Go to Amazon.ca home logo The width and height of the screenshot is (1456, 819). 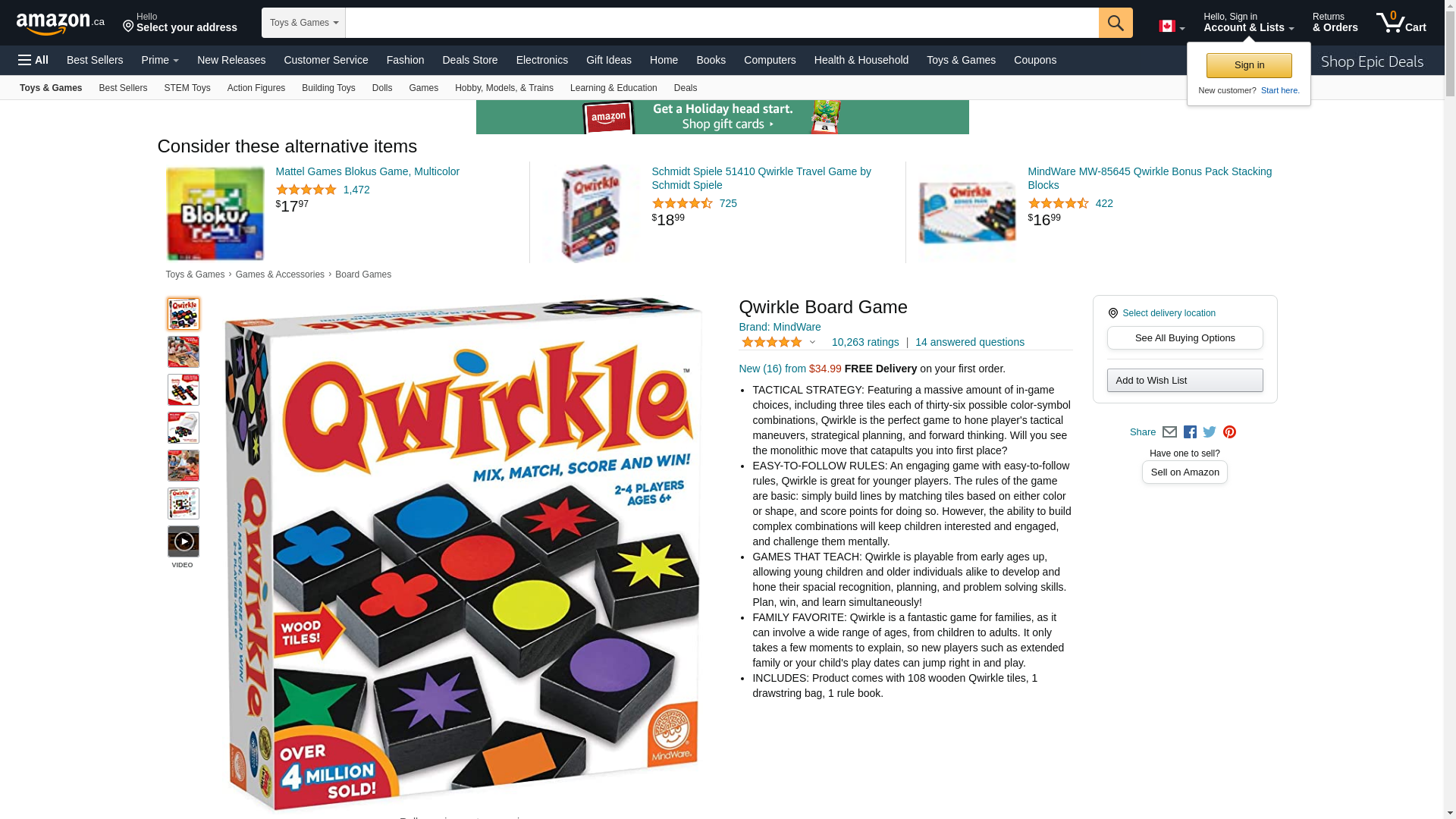pyautogui.click(x=61, y=24)
